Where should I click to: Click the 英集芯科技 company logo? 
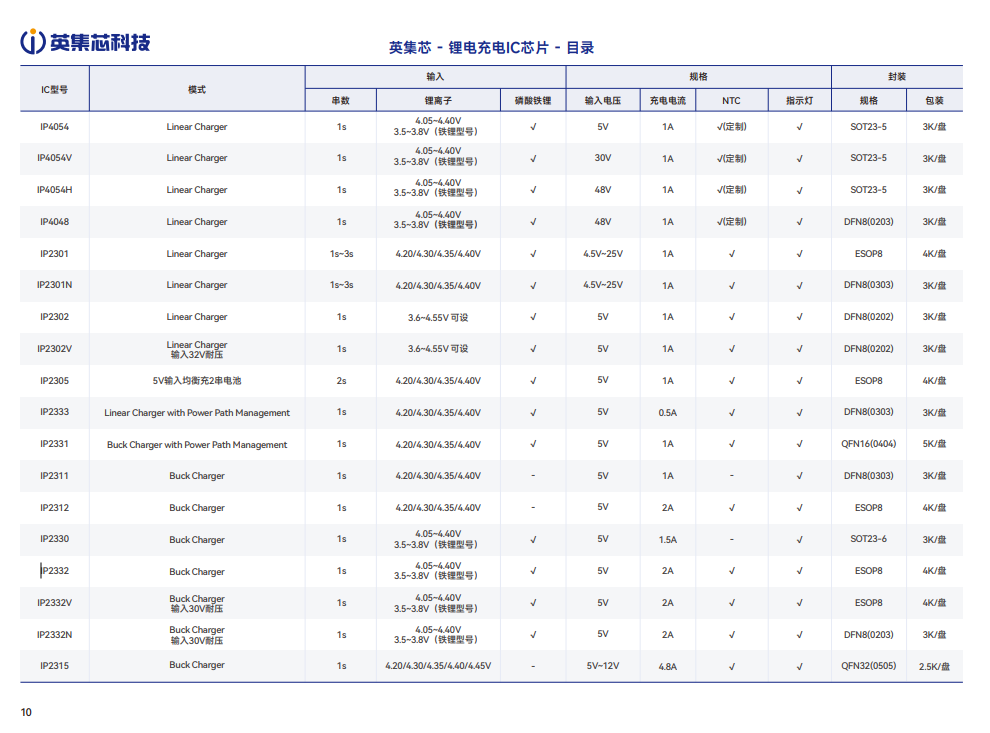click(85, 42)
